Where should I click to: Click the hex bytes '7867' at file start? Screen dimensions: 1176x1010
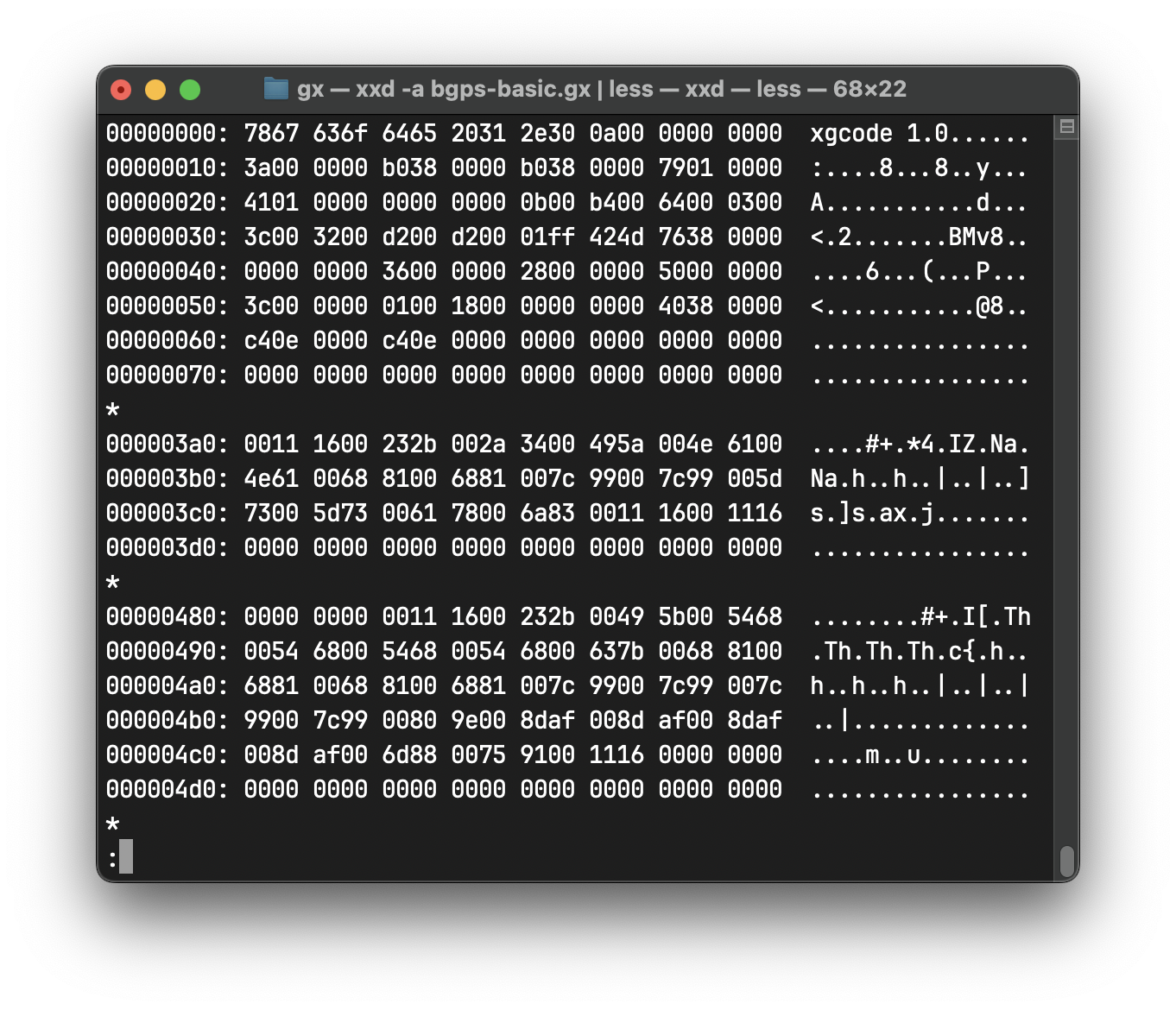coord(270,133)
